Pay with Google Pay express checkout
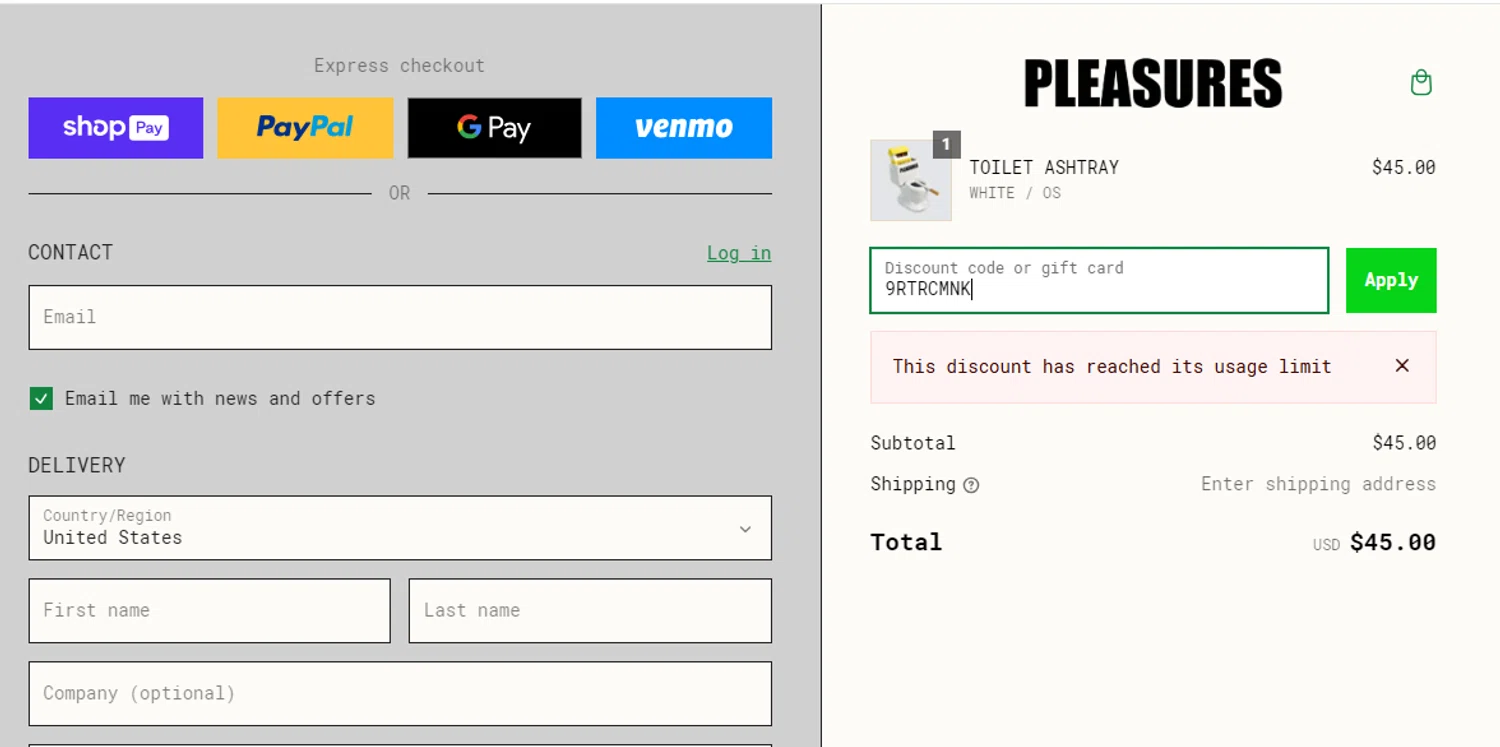Screen dimensions: 1500x747 click(494, 127)
